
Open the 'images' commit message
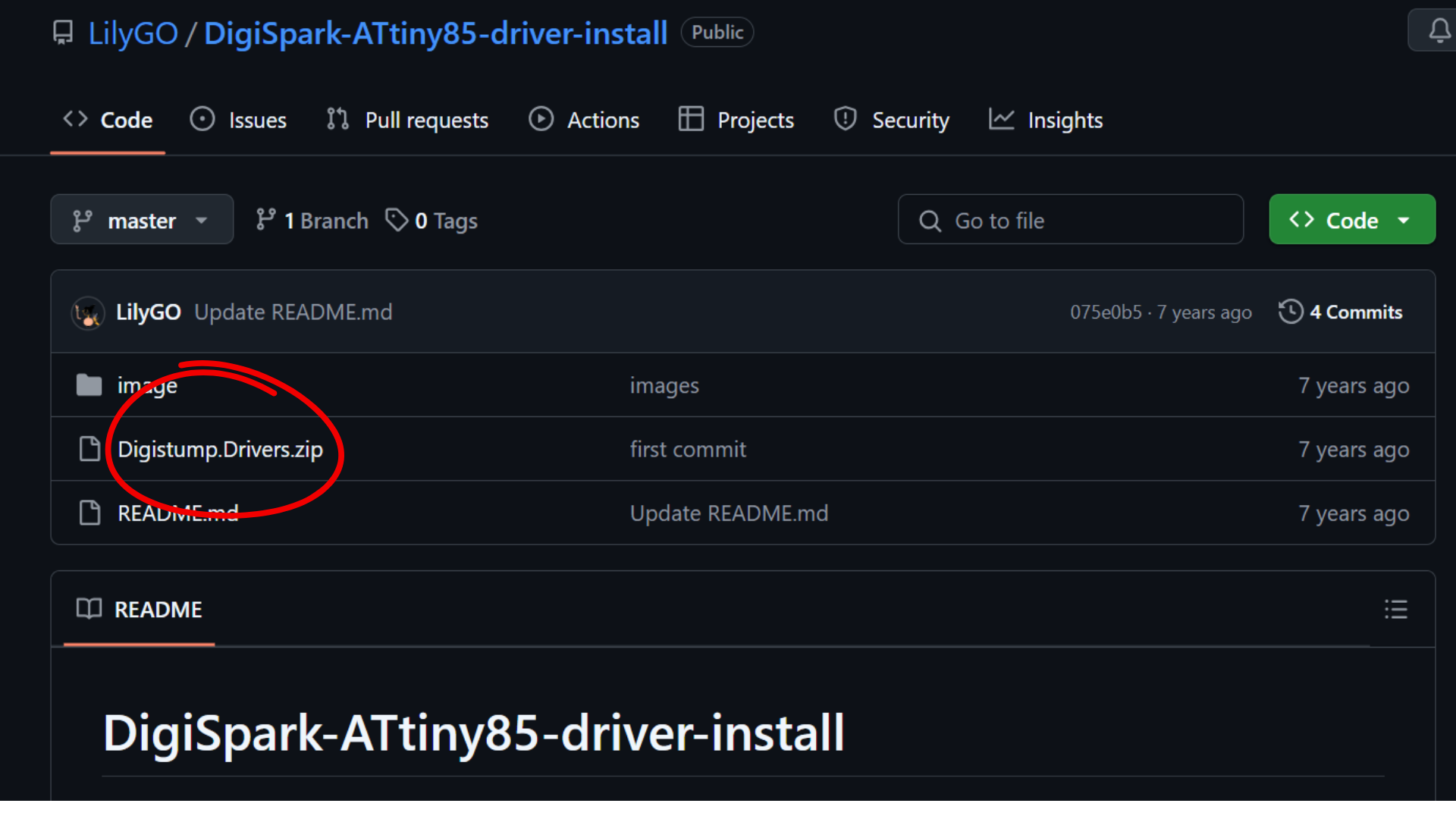point(664,386)
